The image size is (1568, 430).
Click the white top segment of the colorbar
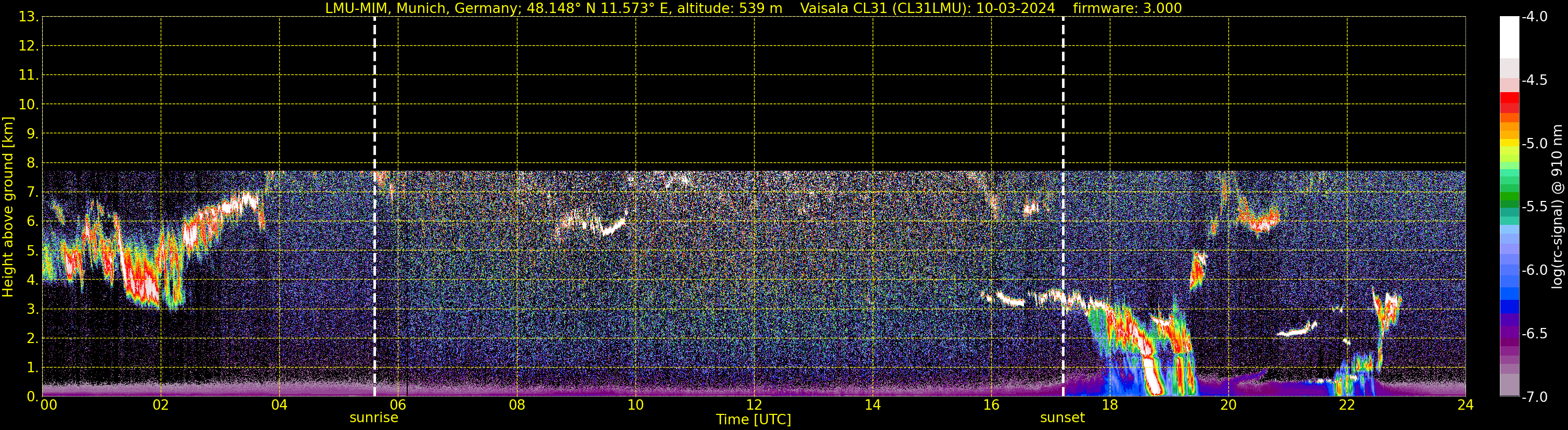pyautogui.click(x=1510, y=37)
